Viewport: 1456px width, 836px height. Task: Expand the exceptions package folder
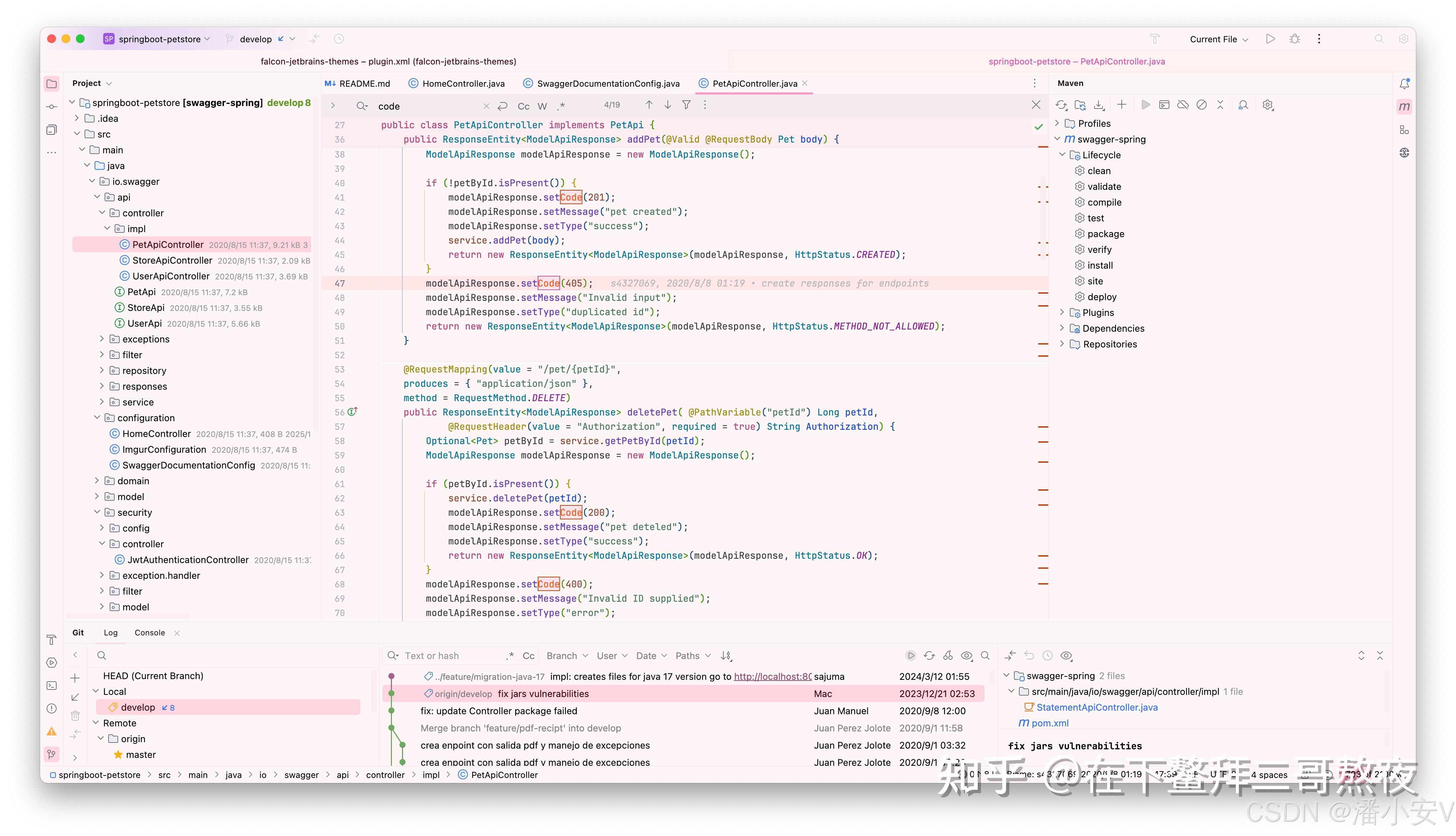point(102,339)
